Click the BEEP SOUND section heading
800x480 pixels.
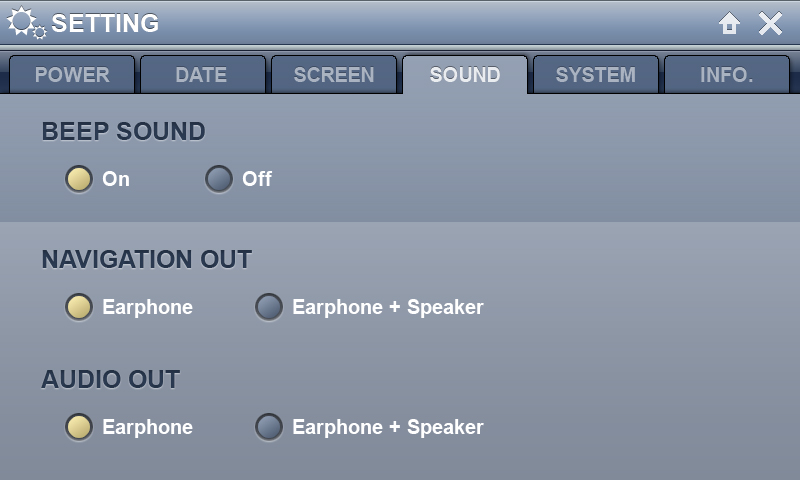coord(123,132)
